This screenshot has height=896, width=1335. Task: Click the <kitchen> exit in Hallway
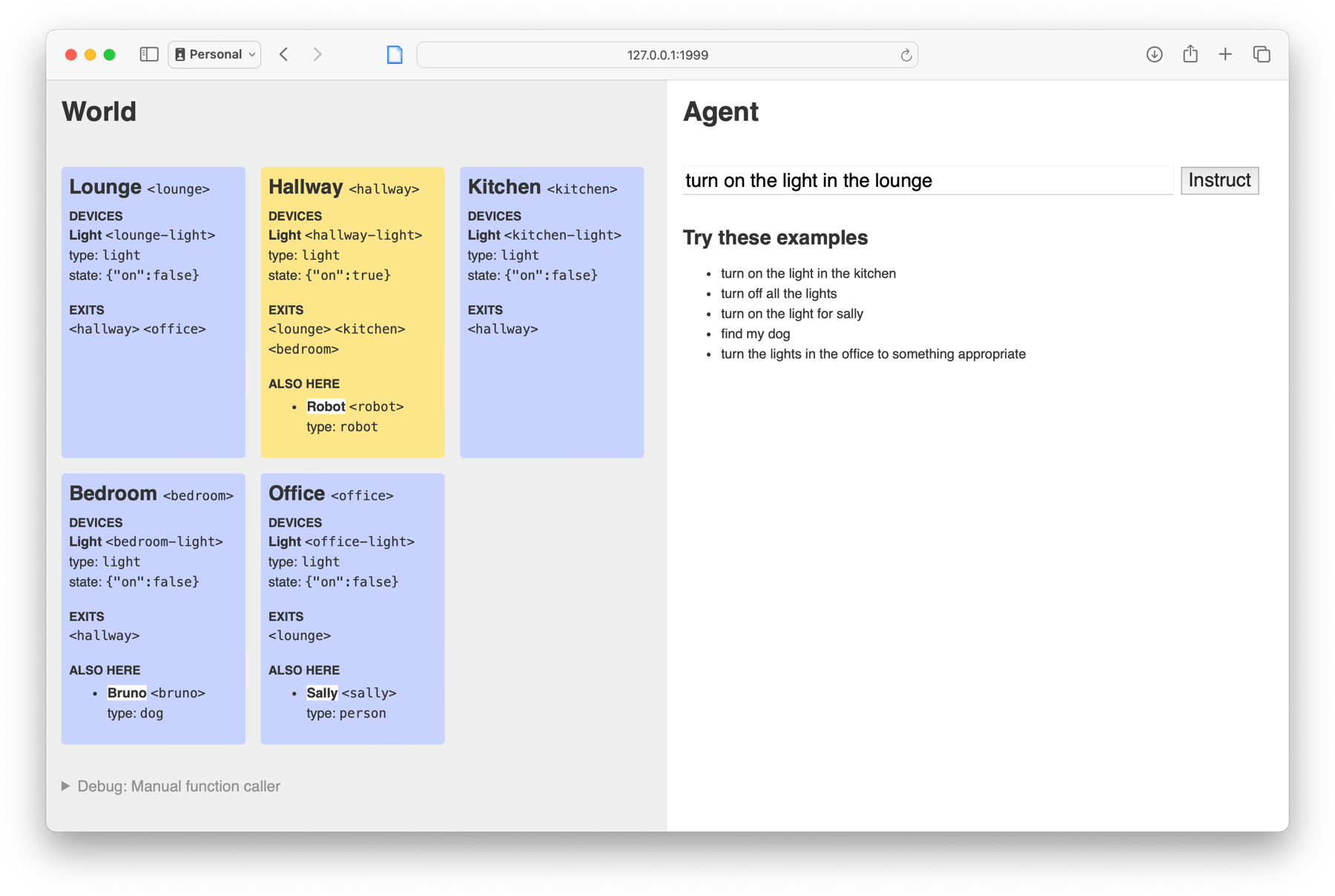tap(370, 329)
